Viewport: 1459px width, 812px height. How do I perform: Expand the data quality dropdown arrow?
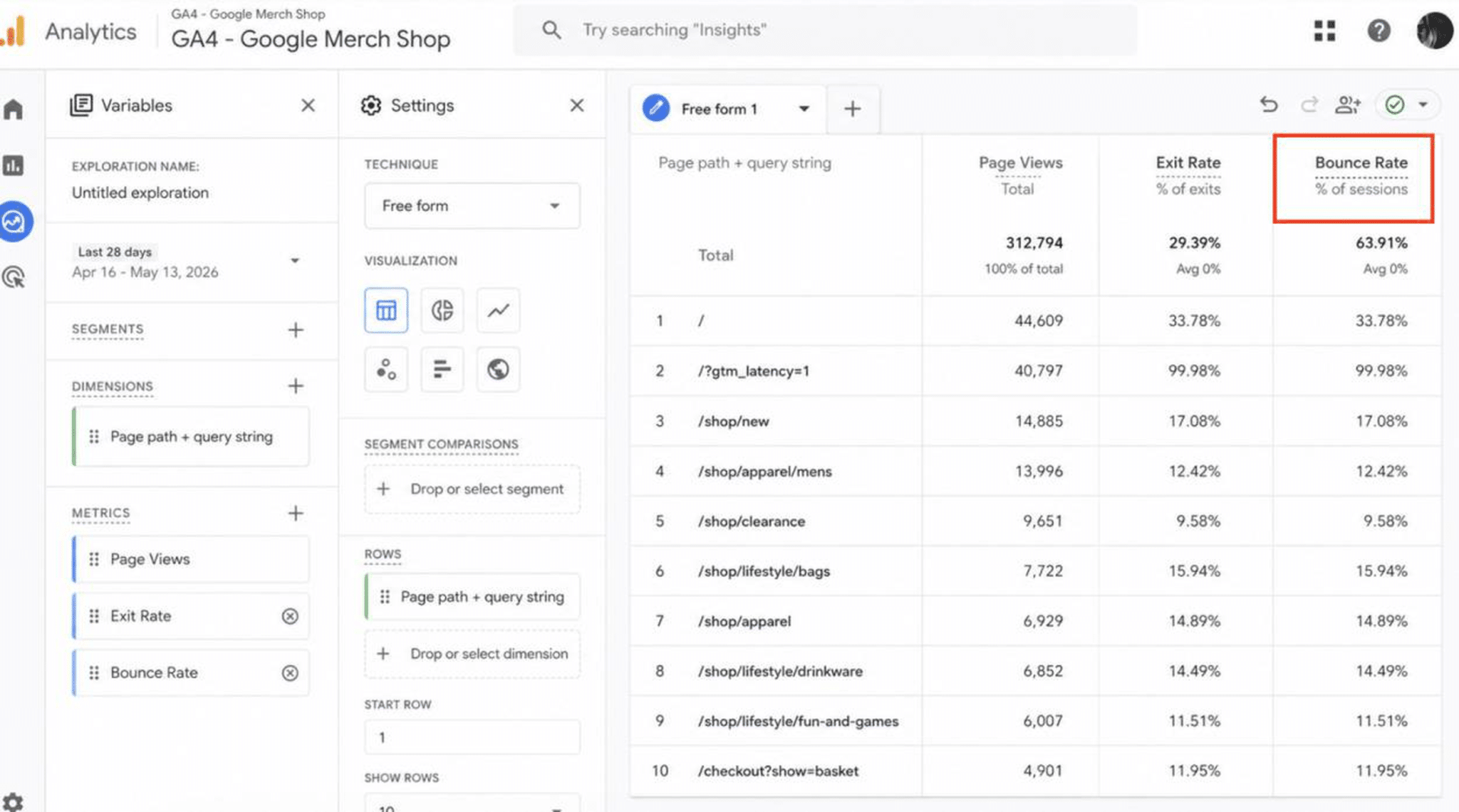pos(1423,105)
